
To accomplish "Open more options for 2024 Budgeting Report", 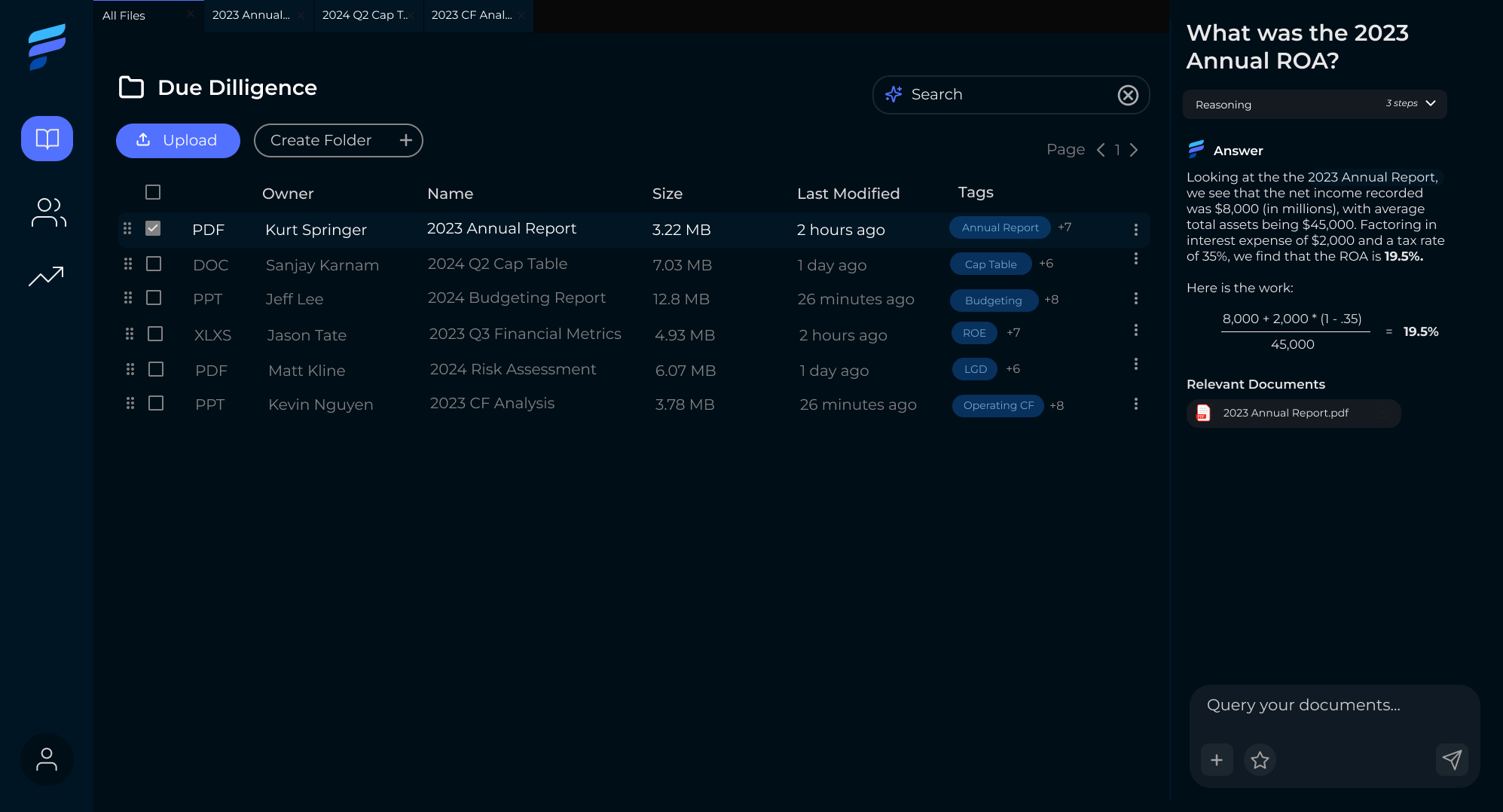I will point(1136,298).
